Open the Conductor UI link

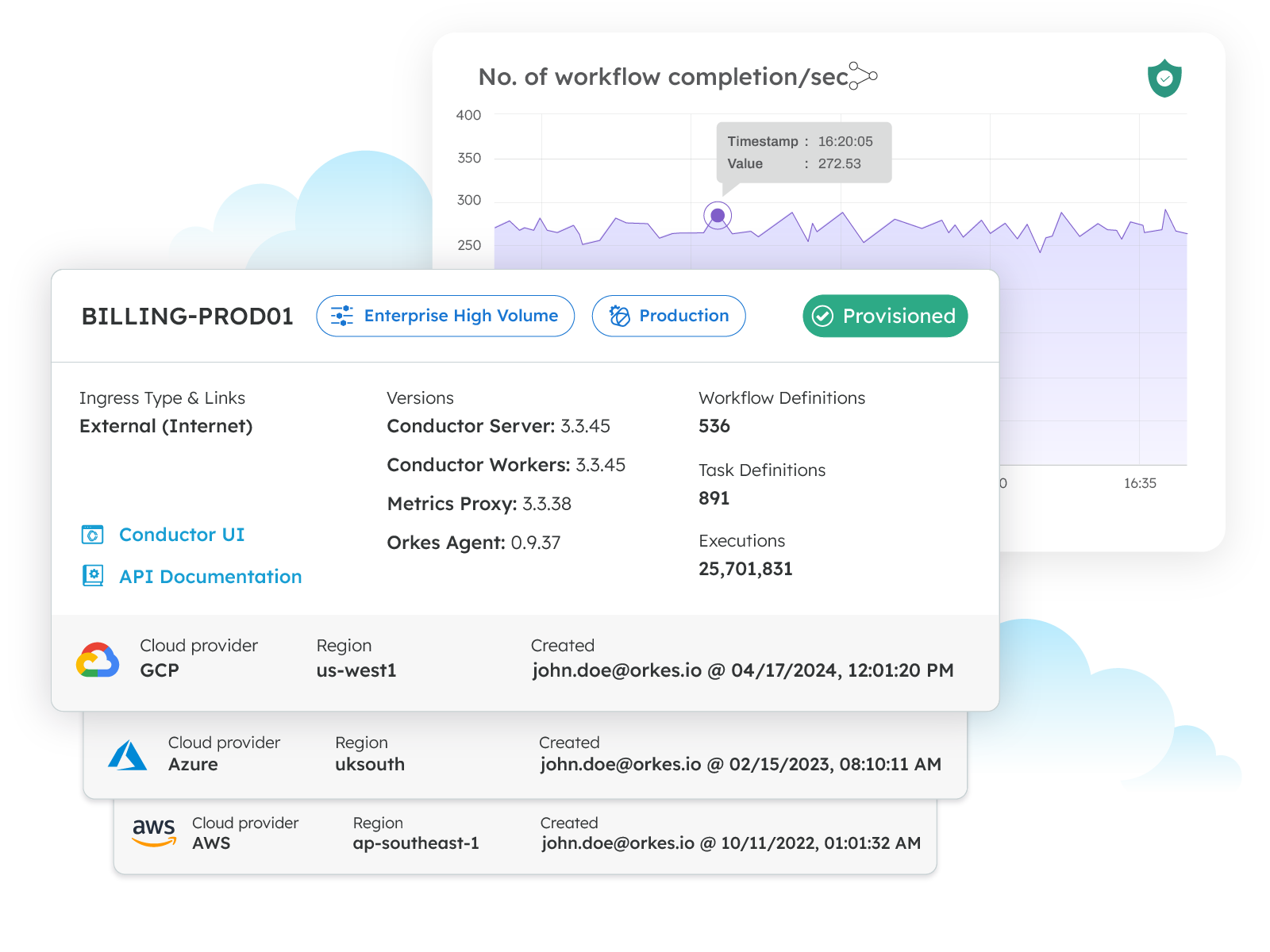pyautogui.click(x=182, y=535)
